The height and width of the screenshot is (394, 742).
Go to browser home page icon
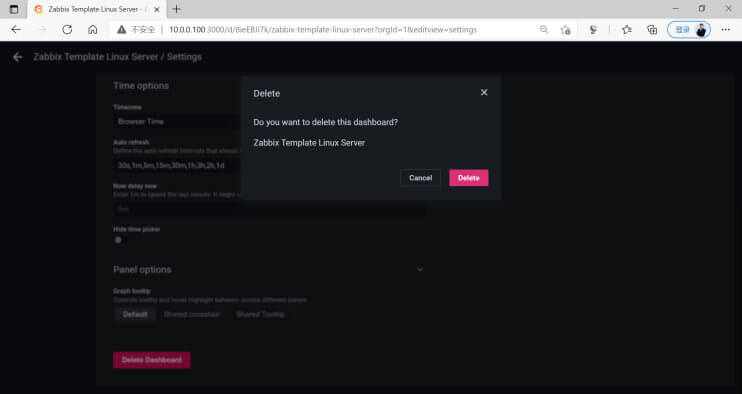tap(93, 29)
